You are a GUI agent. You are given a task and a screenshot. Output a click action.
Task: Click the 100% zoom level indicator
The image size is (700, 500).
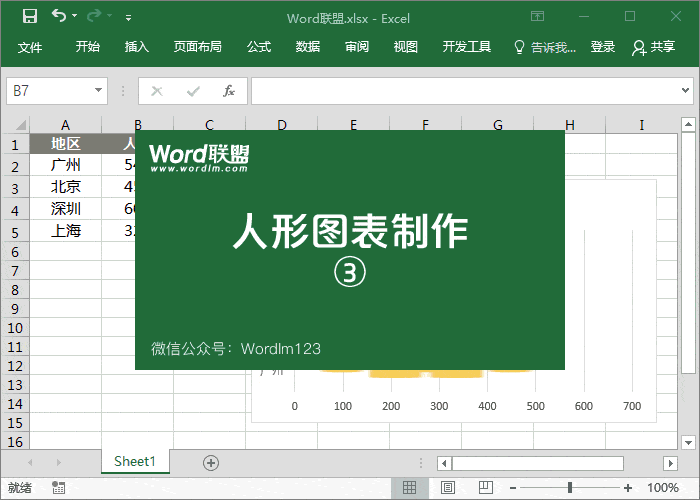663,488
